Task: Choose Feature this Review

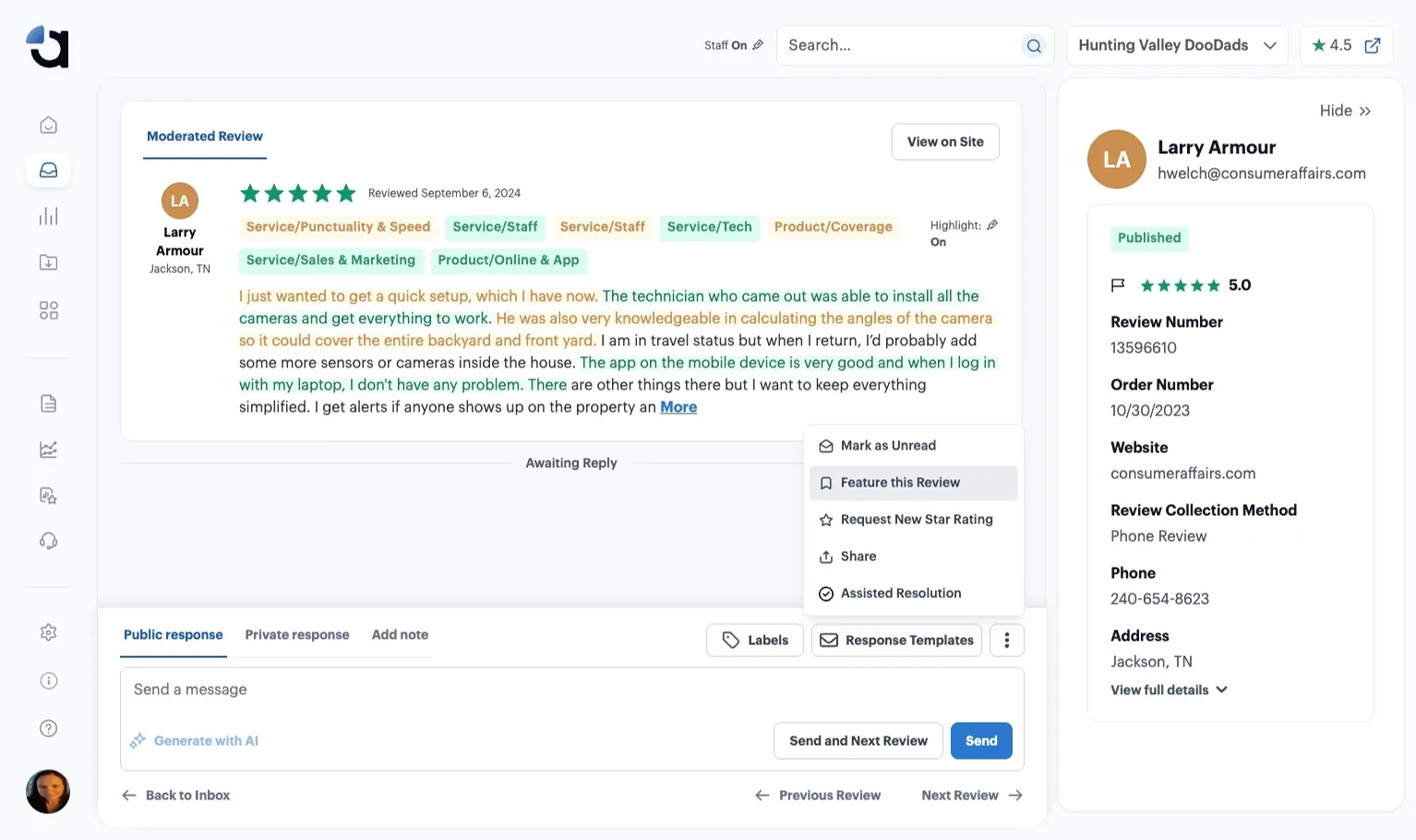Action: pos(914,483)
